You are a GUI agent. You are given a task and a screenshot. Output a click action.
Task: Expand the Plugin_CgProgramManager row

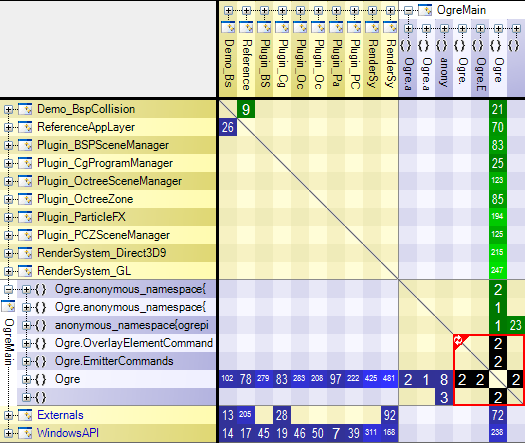tap(8, 163)
